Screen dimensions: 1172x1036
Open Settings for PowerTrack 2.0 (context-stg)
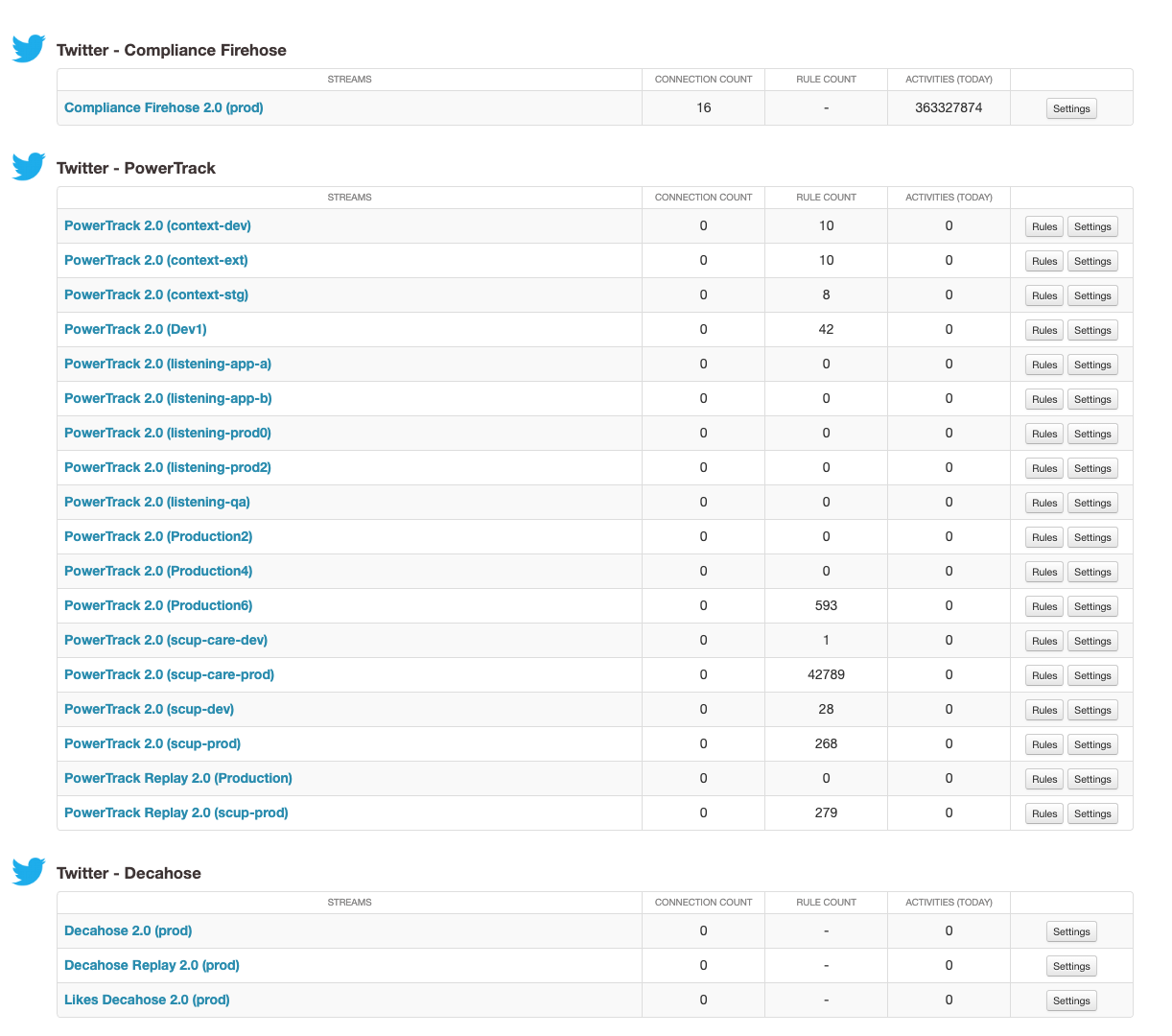point(1092,295)
